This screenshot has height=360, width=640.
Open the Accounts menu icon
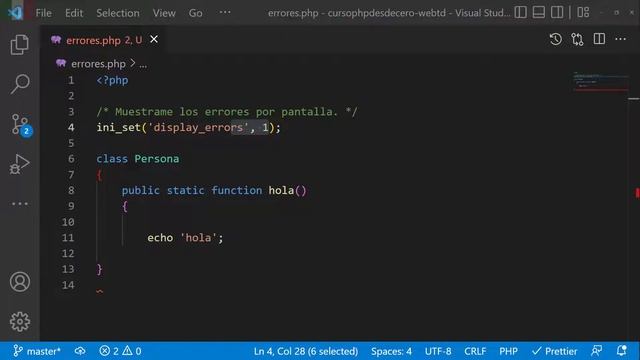[x=20, y=282]
